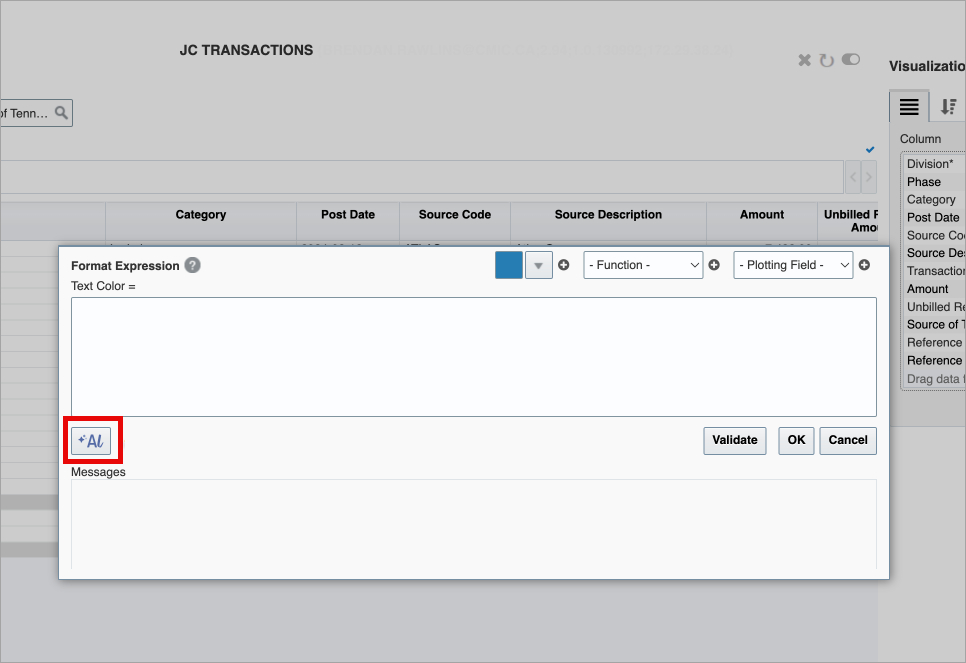Viewport: 966px width, 663px height.
Task: Confirm the expression with OK
Action: pyautogui.click(x=795, y=440)
